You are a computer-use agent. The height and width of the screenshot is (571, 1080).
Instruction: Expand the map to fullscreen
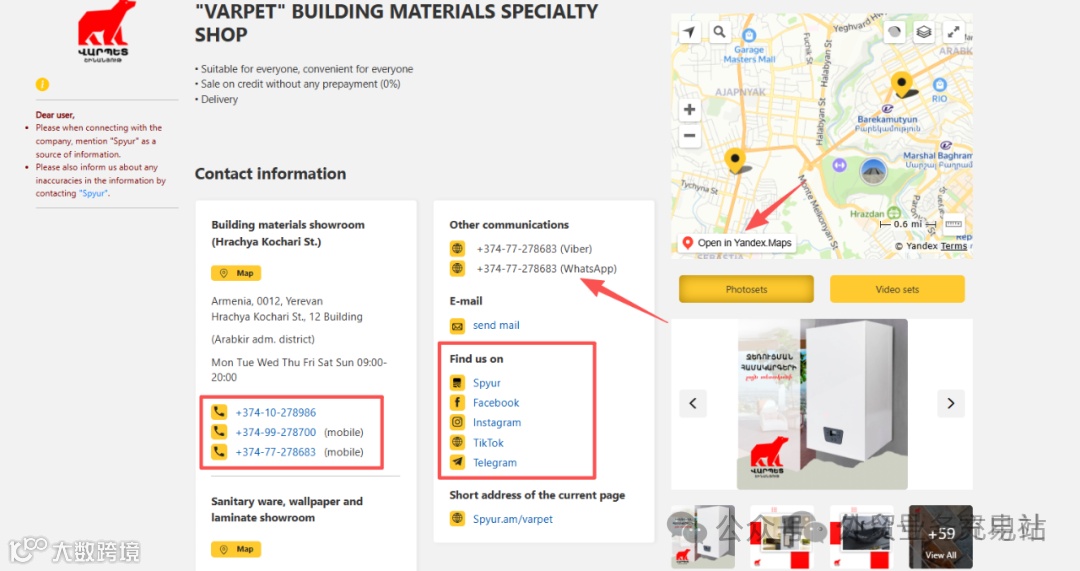[953, 32]
